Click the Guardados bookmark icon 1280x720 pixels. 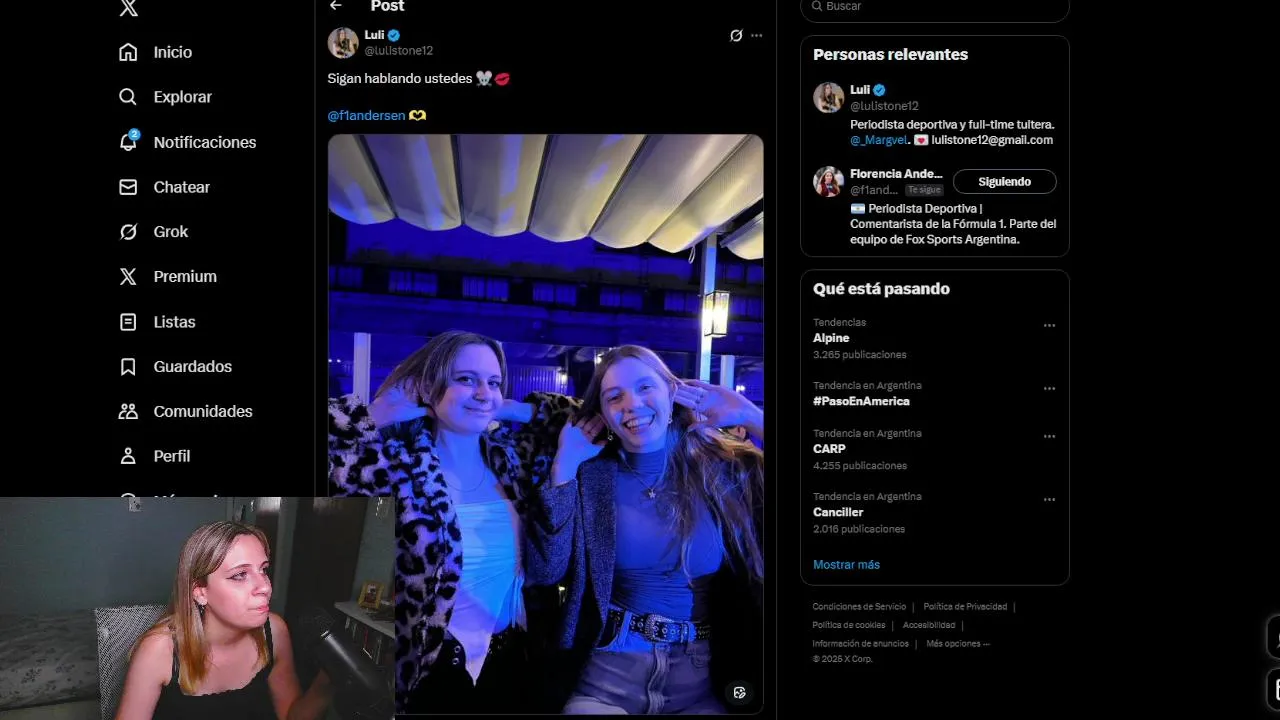coord(128,367)
